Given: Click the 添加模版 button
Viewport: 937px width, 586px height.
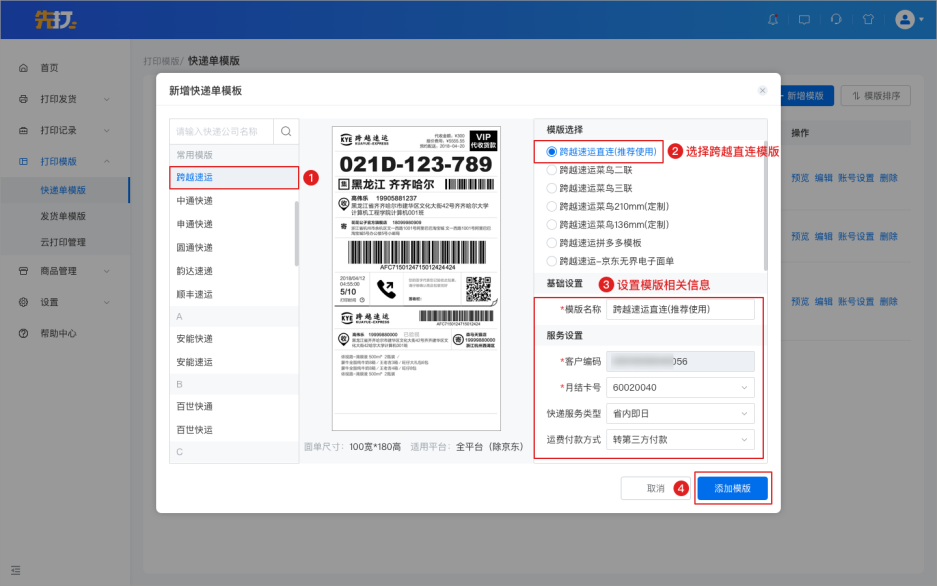Looking at the screenshot, I should tap(732, 488).
